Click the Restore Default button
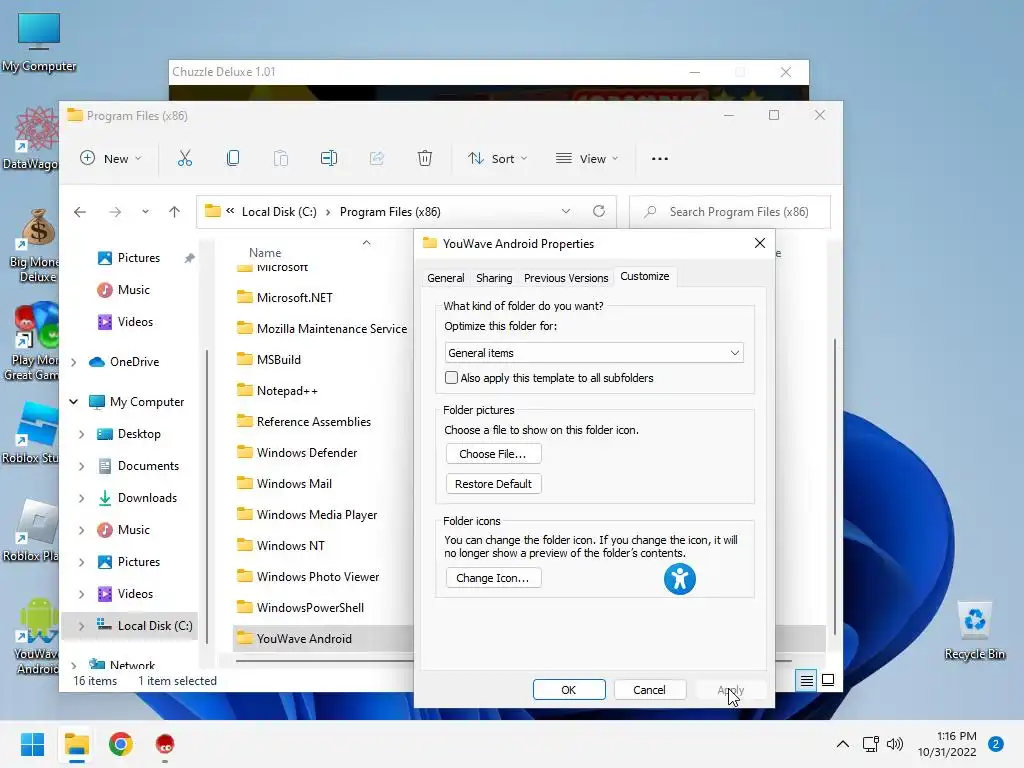 click(493, 484)
